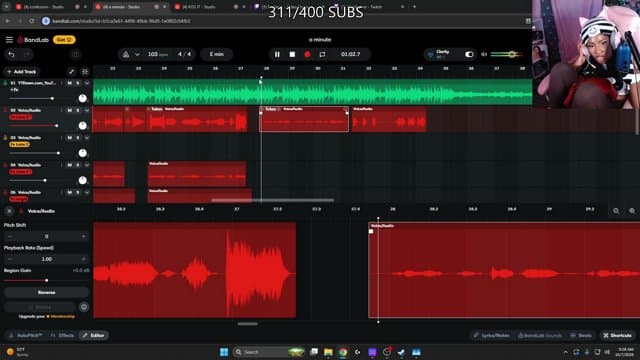Open File Explorer from the taskbar
The image size is (640, 360).
point(328,352)
